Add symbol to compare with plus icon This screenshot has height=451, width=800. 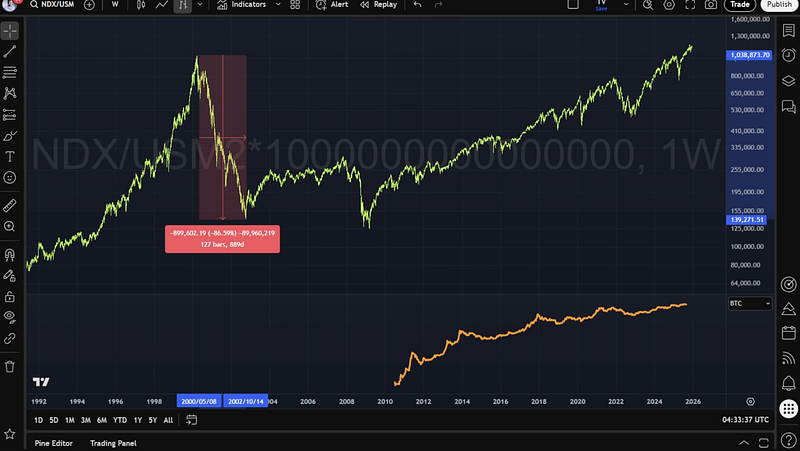click(x=89, y=5)
